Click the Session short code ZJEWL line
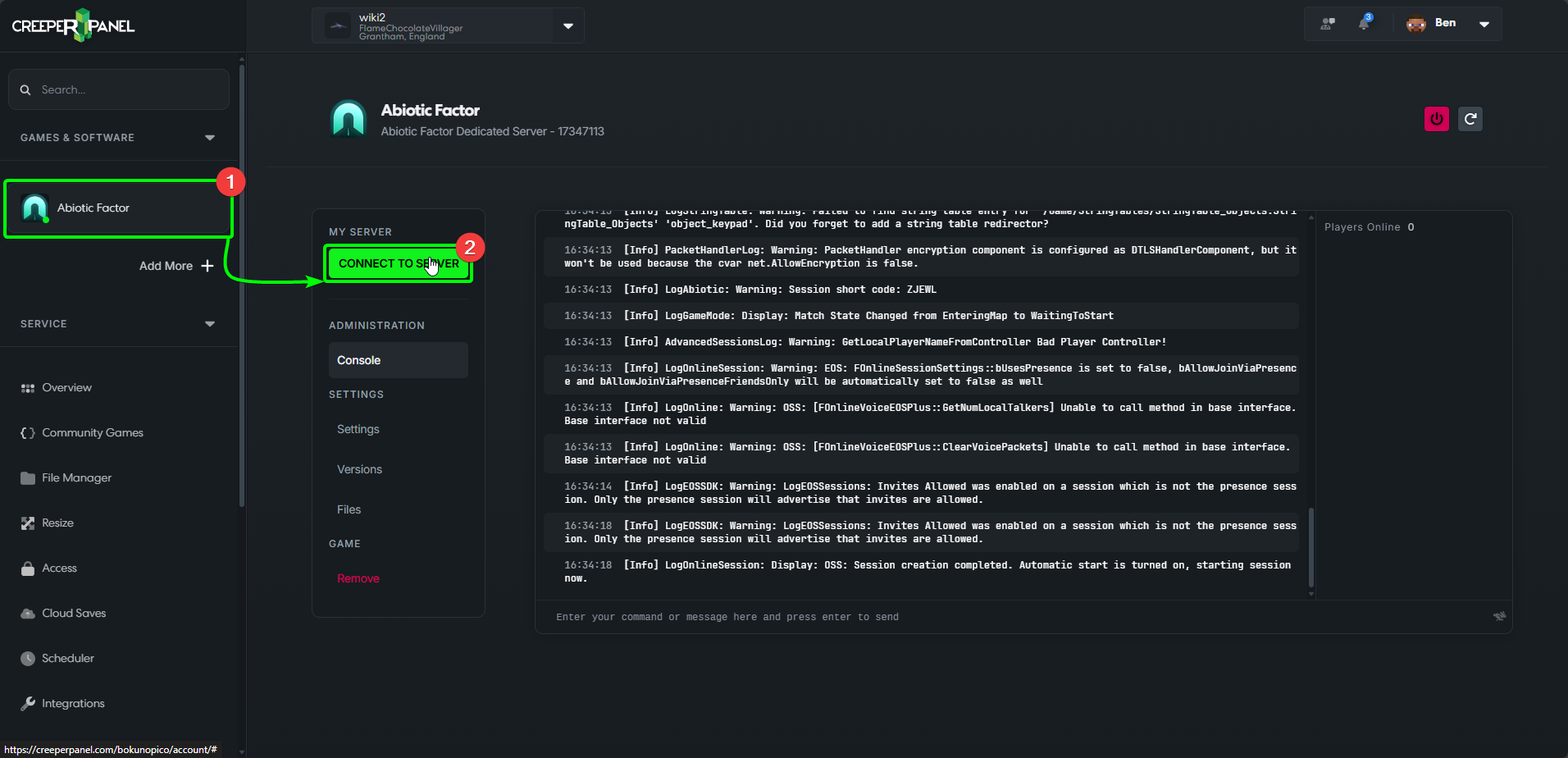 pyautogui.click(x=921, y=290)
